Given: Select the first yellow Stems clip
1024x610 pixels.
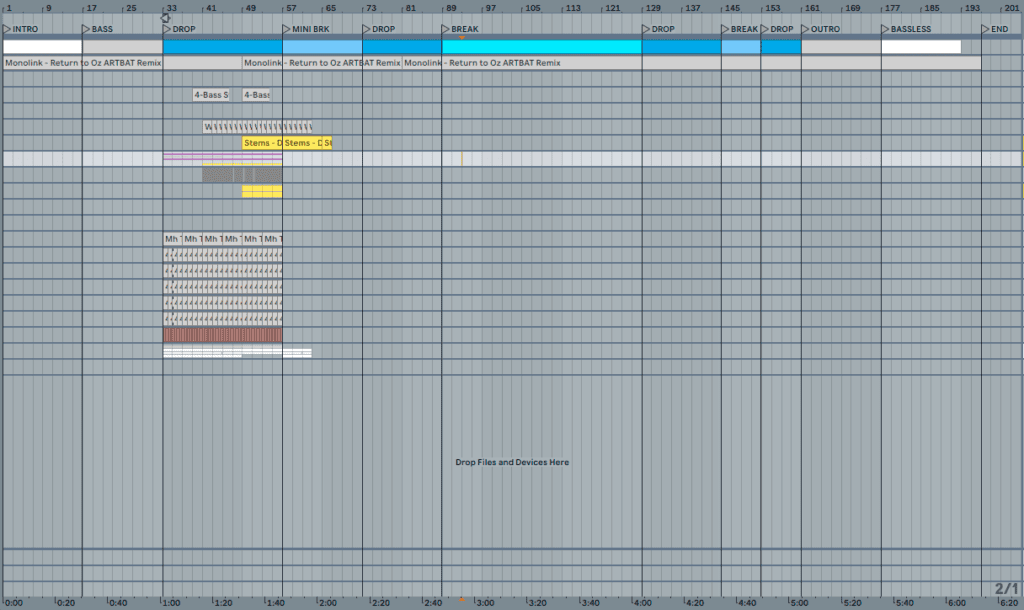Looking at the screenshot, I should [x=262, y=143].
